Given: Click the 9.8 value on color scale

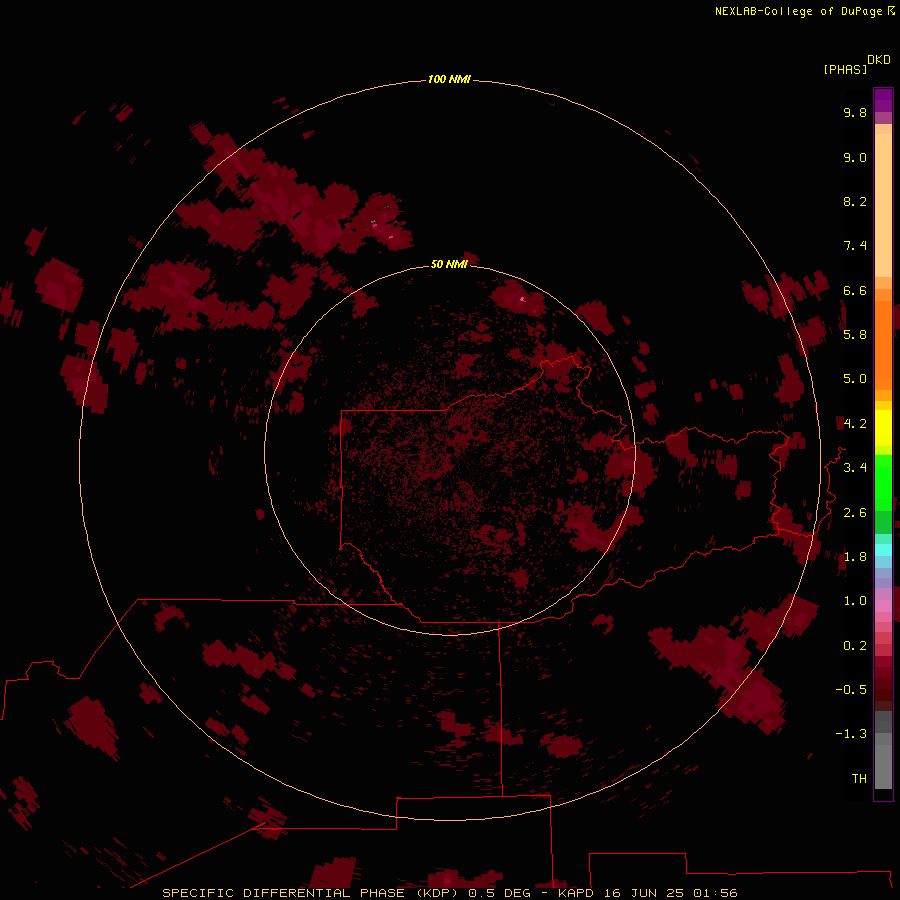Looking at the screenshot, I should (x=855, y=112).
